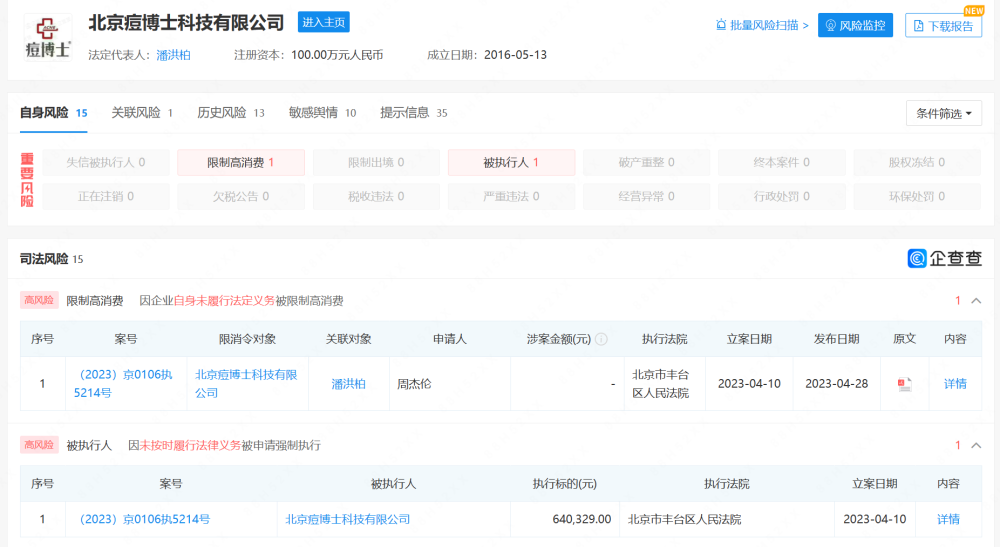
Task: Select 严重违法 0 risk filter
Action: [511, 196]
